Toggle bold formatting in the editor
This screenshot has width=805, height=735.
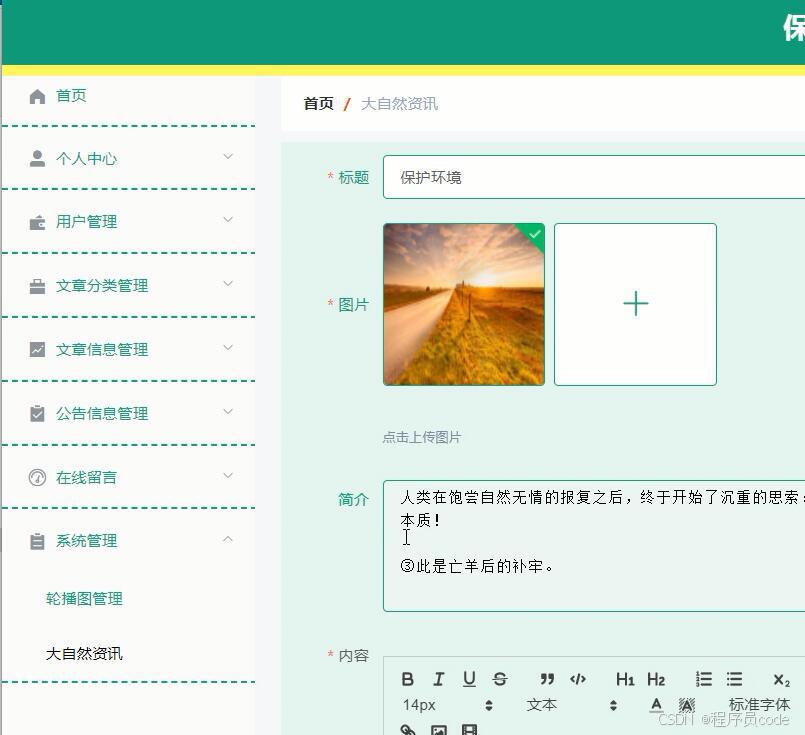tap(407, 679)
